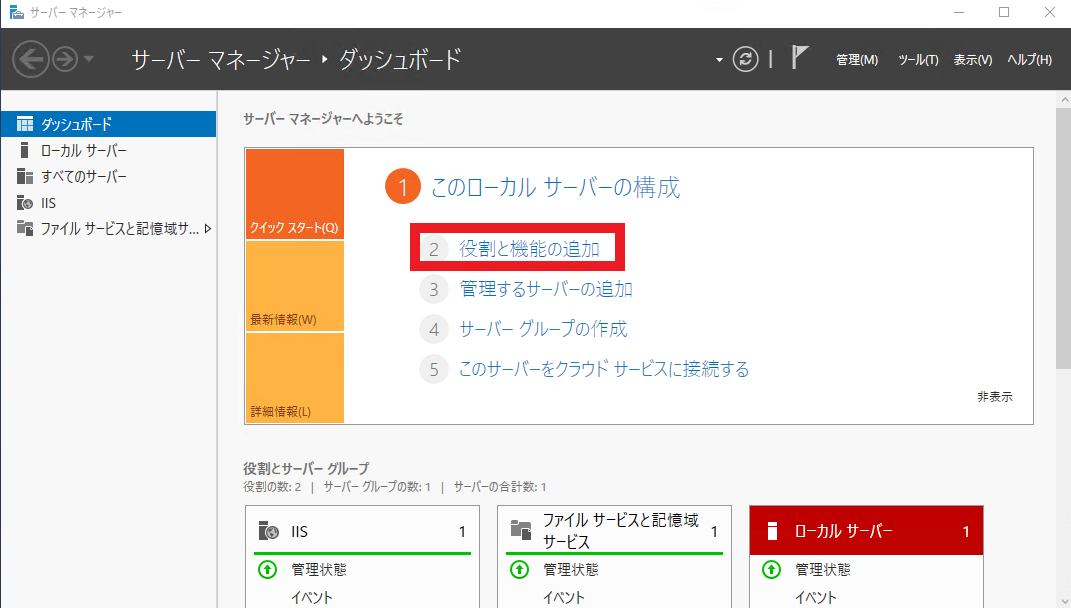Select the 最新情報(W) tile
Viewport: 1071px width, 608px height.
tap(294, 286)
